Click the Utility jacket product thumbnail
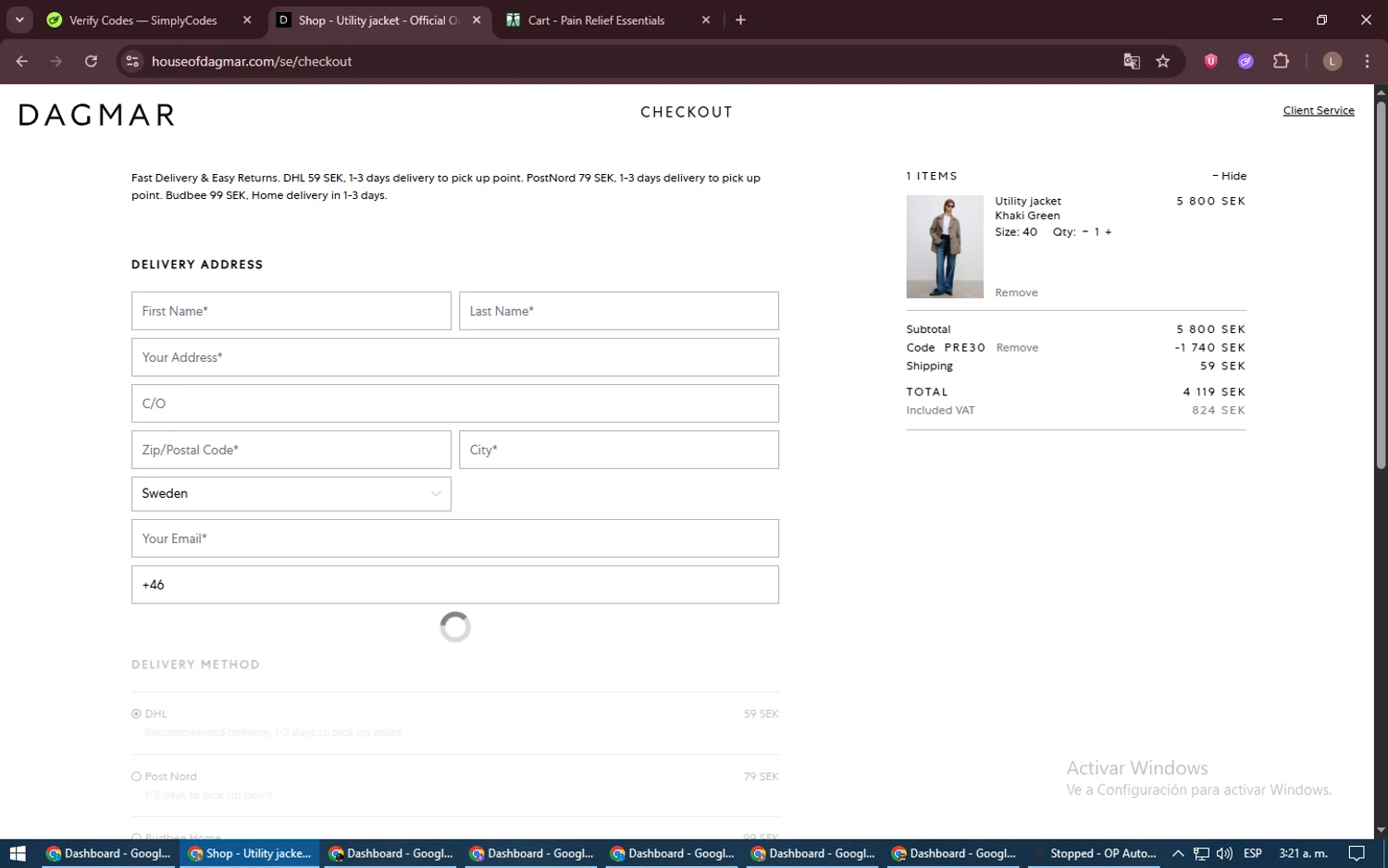The height and width of the screenshot is (868, 1388). 945,246
